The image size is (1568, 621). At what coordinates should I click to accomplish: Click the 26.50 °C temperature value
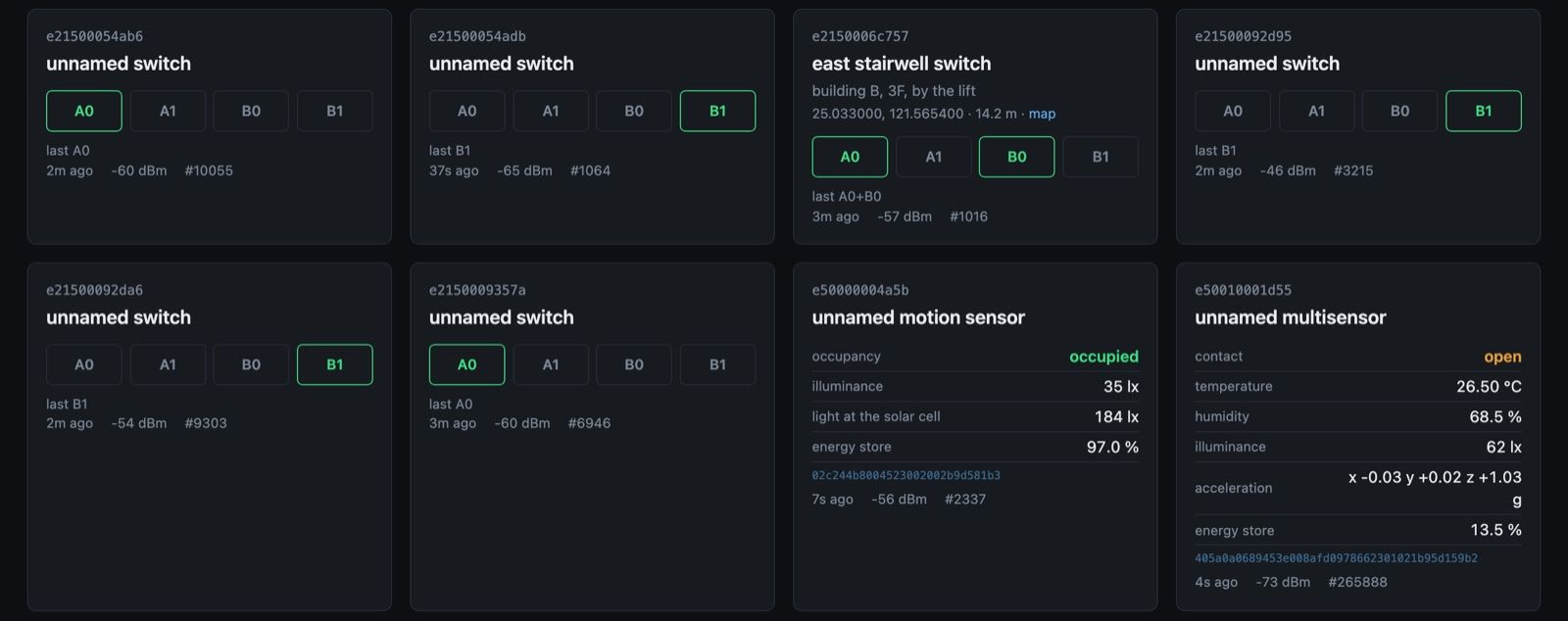[x=1489, y=387]
